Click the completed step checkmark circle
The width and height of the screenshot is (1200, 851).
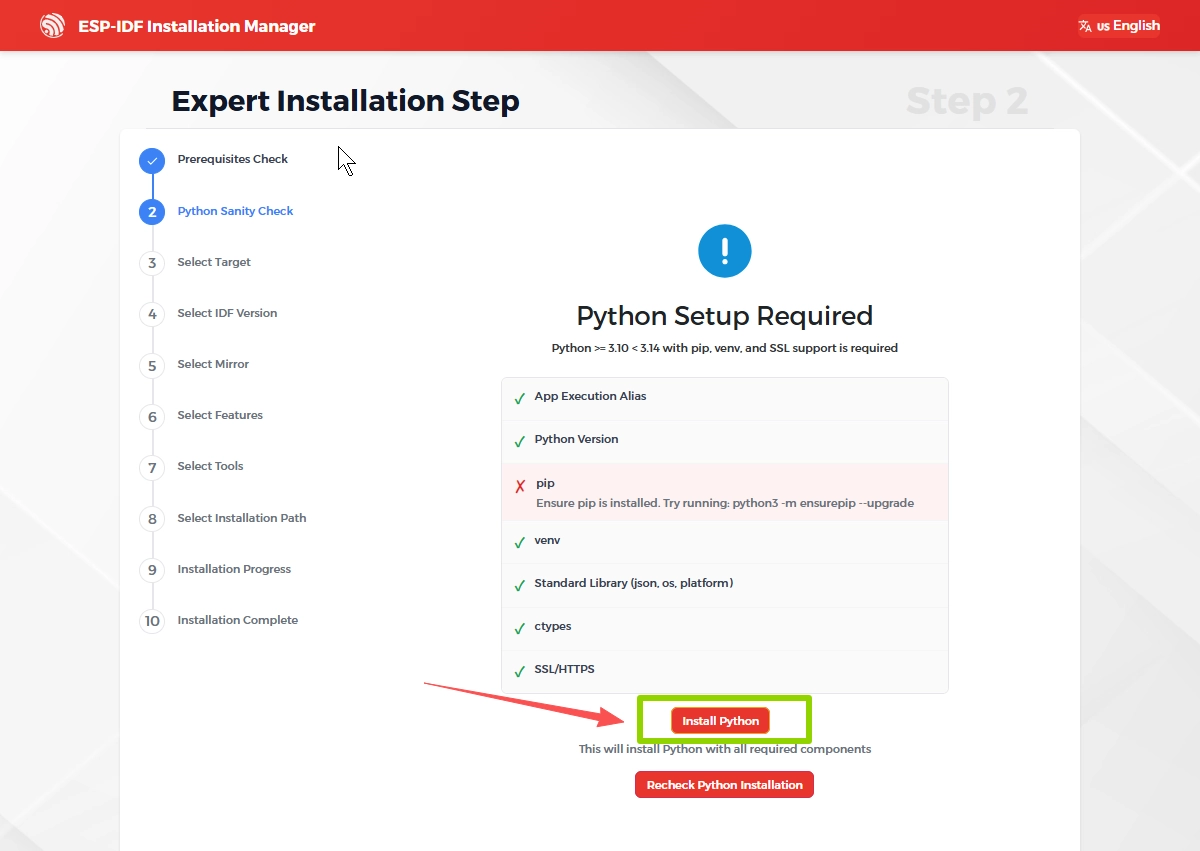pos(152,160)
